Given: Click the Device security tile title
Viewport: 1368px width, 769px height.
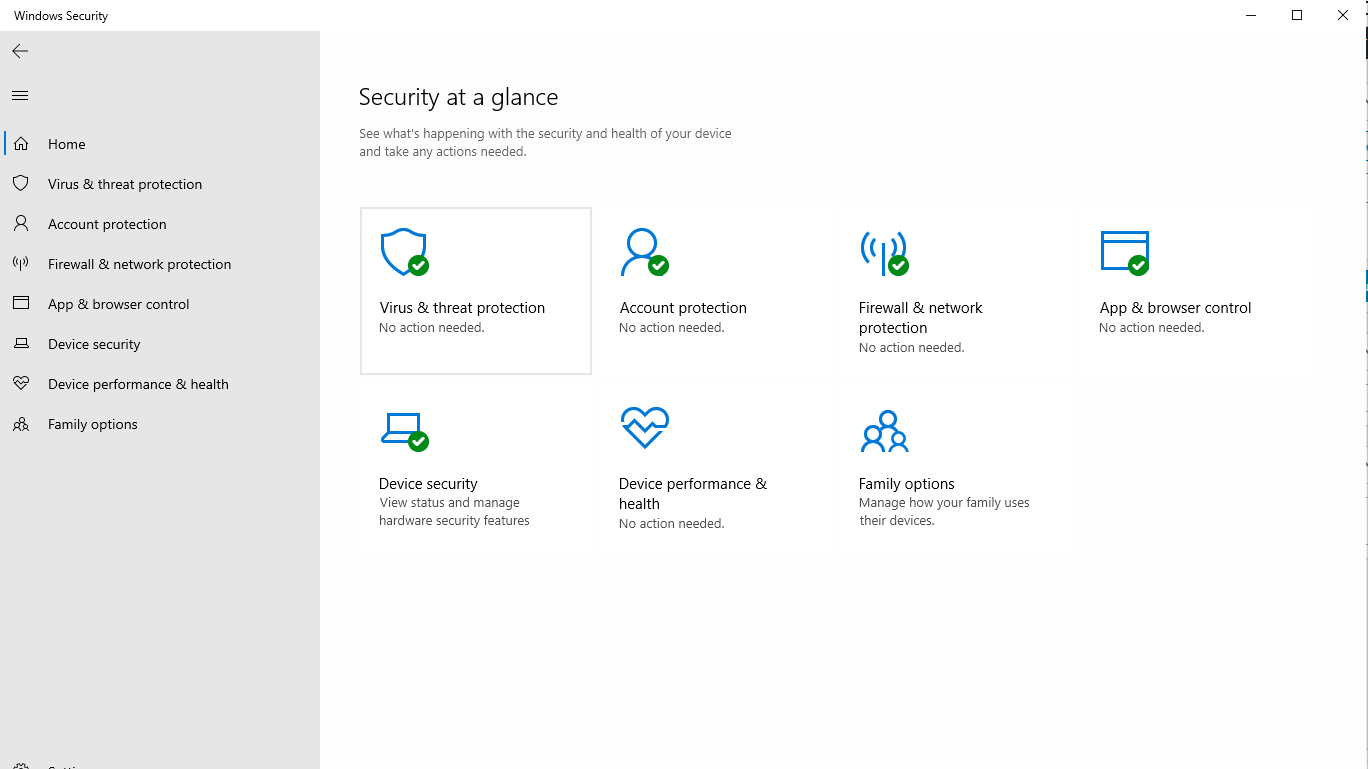Looking at the screenshot, I should 428,484.
